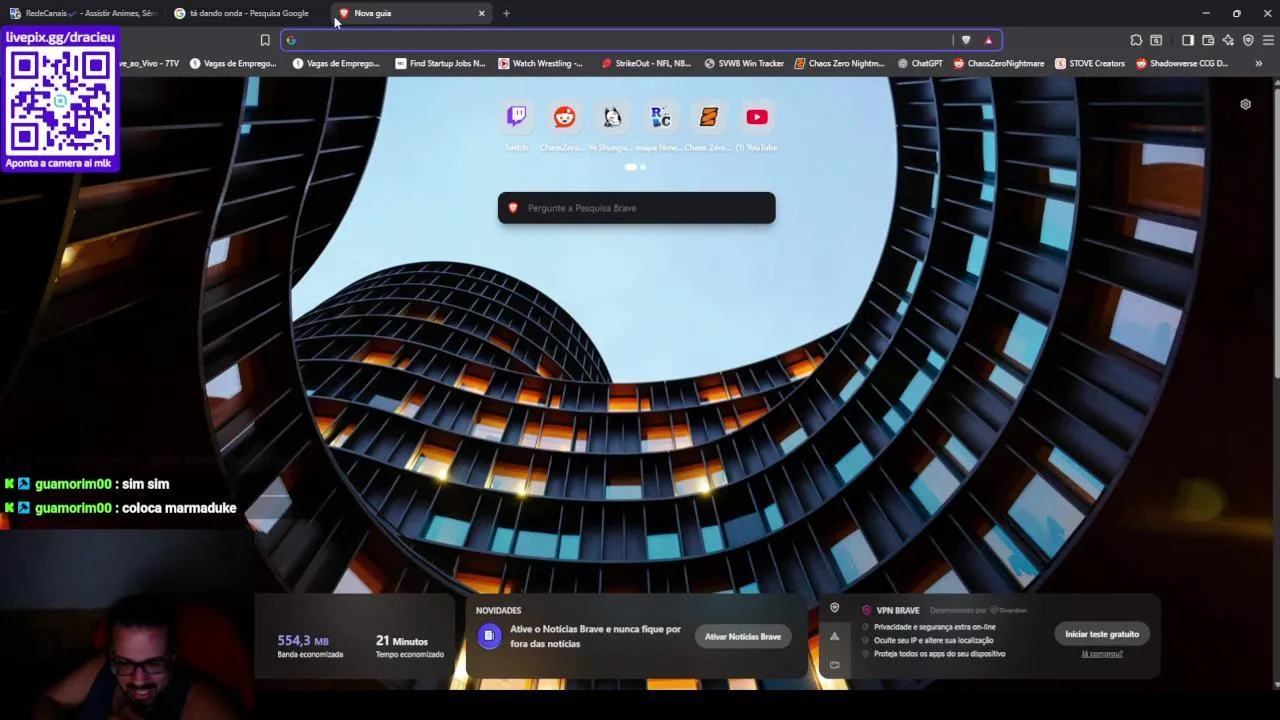1280x720 pixels.
Task: Open STOVE Creators bookmark
Action: (1090, 63)
